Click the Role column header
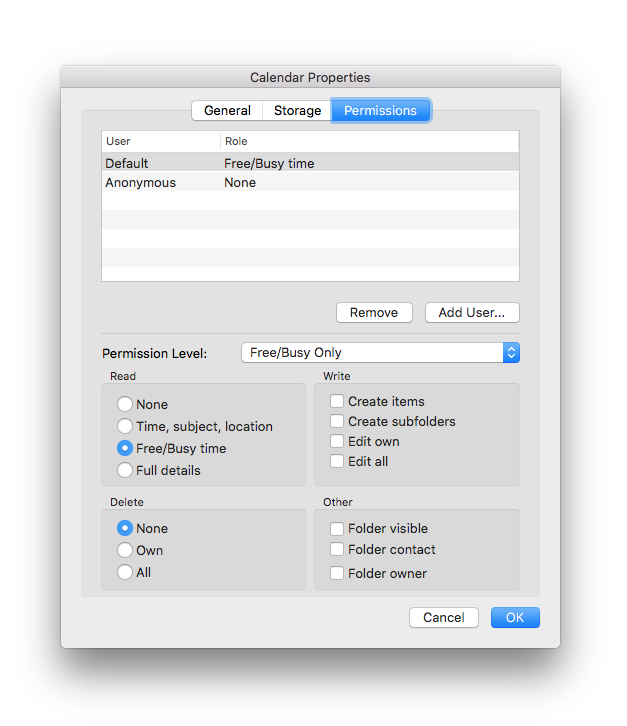The height and width of the screenshot is (726, 627). 370,141
